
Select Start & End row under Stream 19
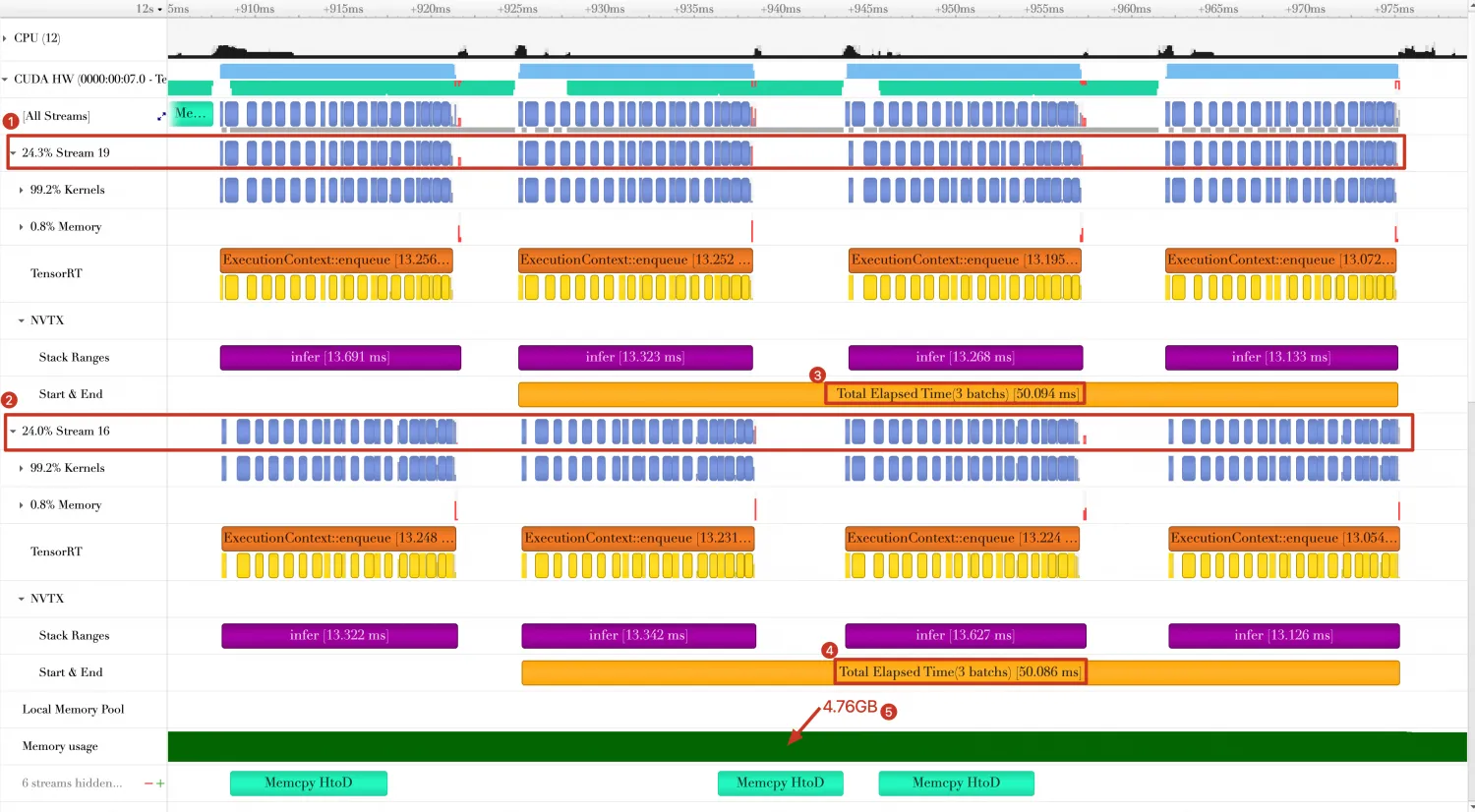pos(71,394)
